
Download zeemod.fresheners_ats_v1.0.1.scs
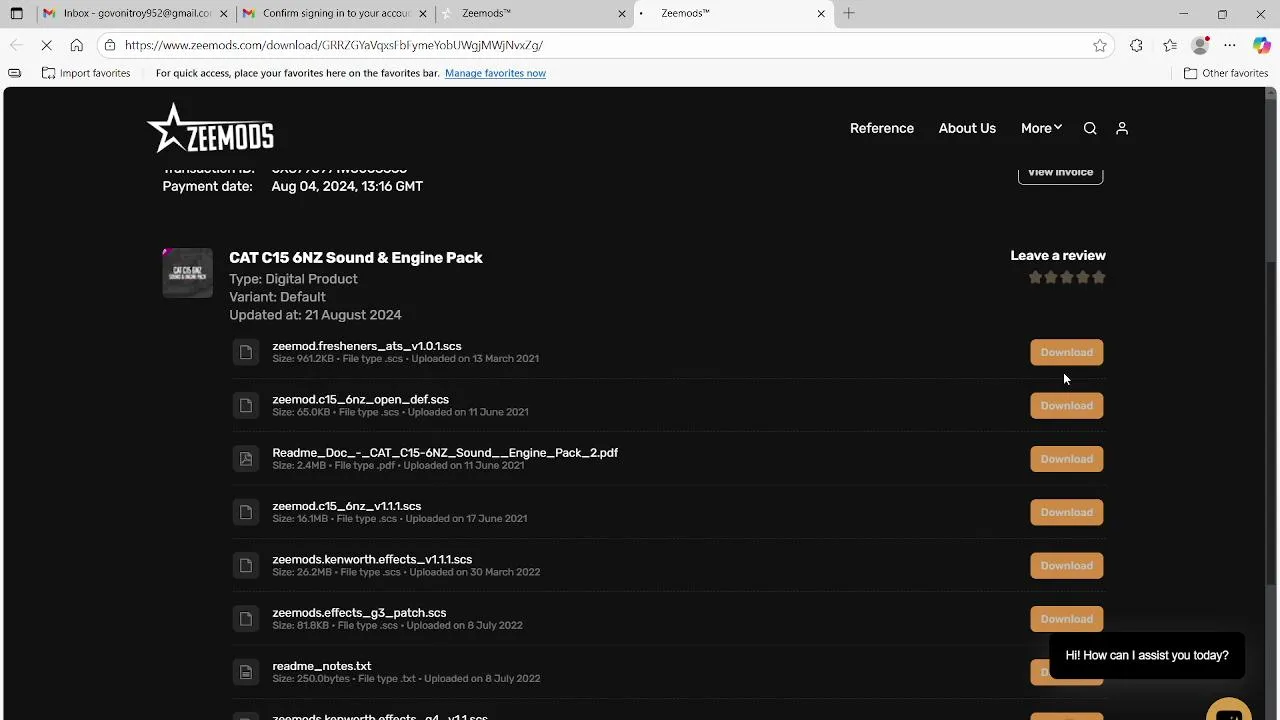click(x=1067, y=352)
